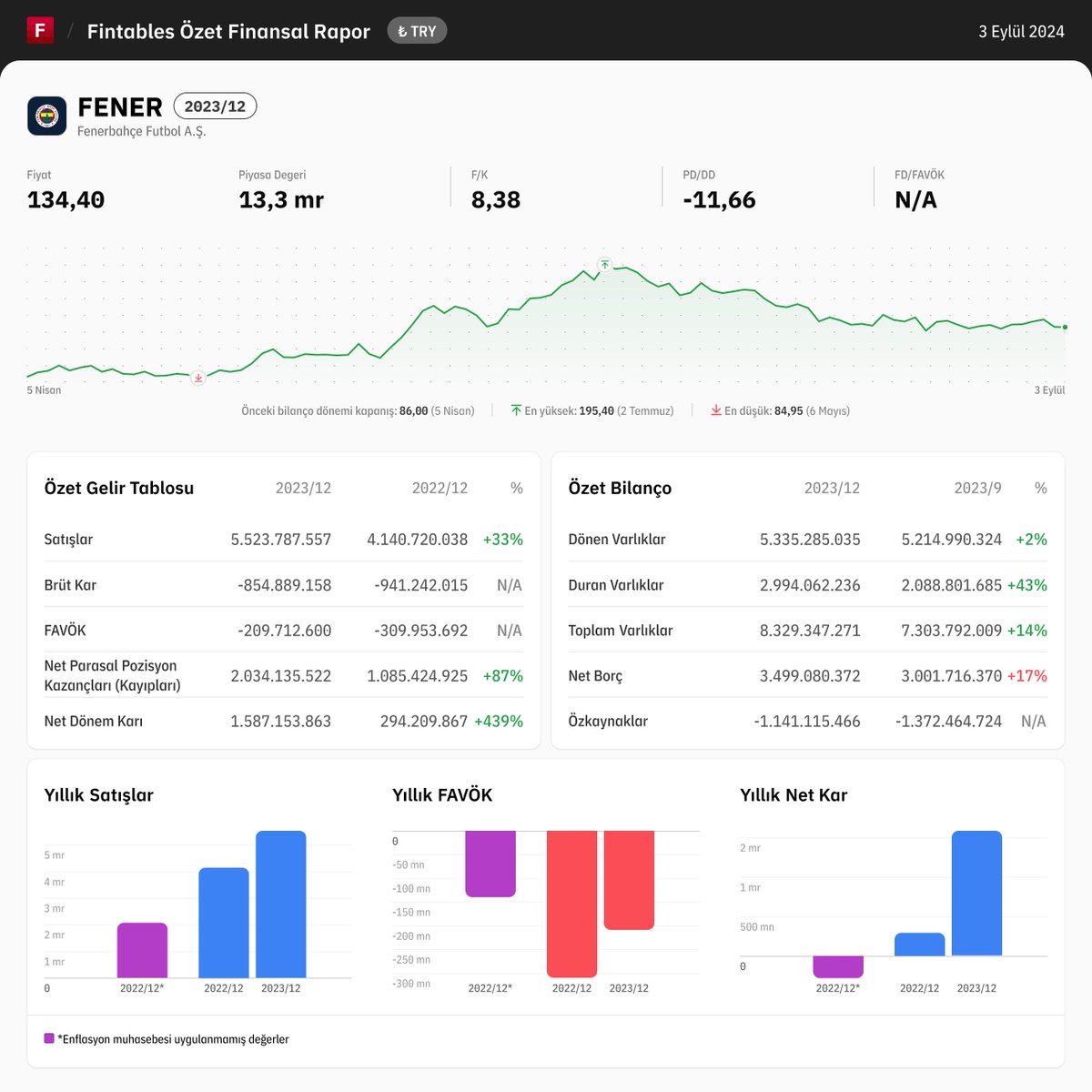Viewport: 1092px width, 1092px height.
Task: Click the Yıllık Net Kar chart title
Action: coord(794,794)
